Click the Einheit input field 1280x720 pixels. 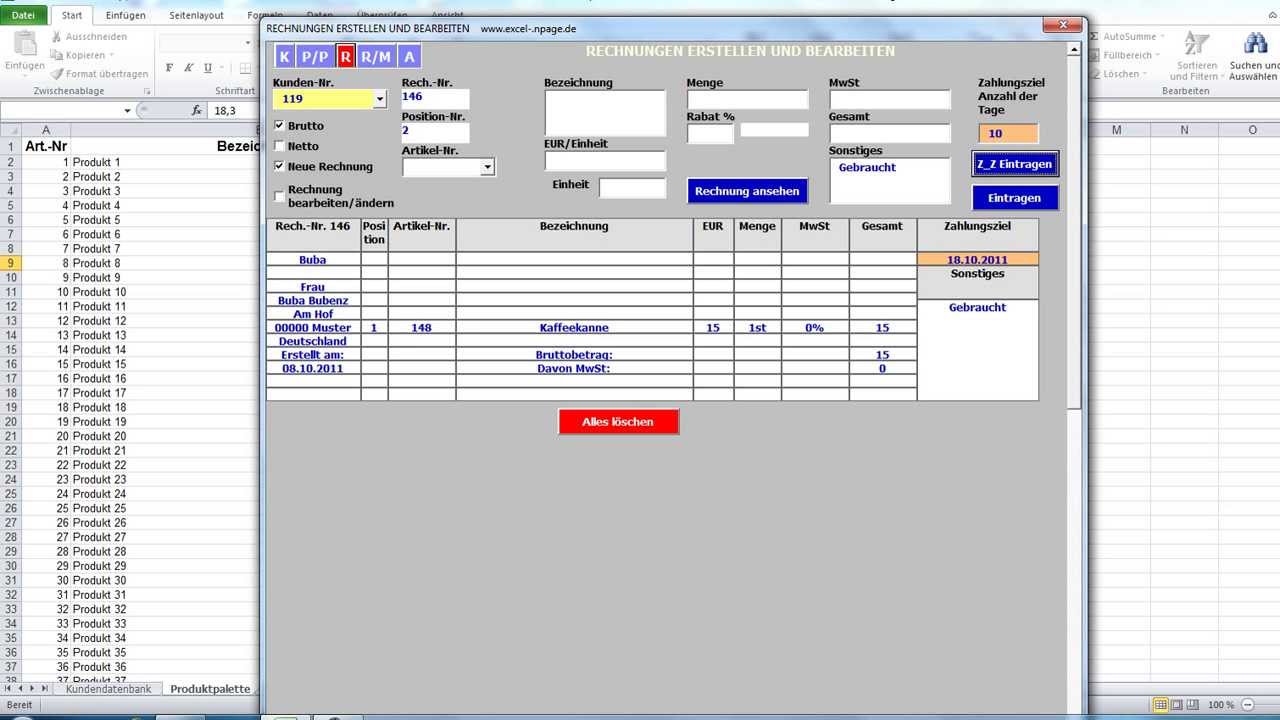[632, 188]
